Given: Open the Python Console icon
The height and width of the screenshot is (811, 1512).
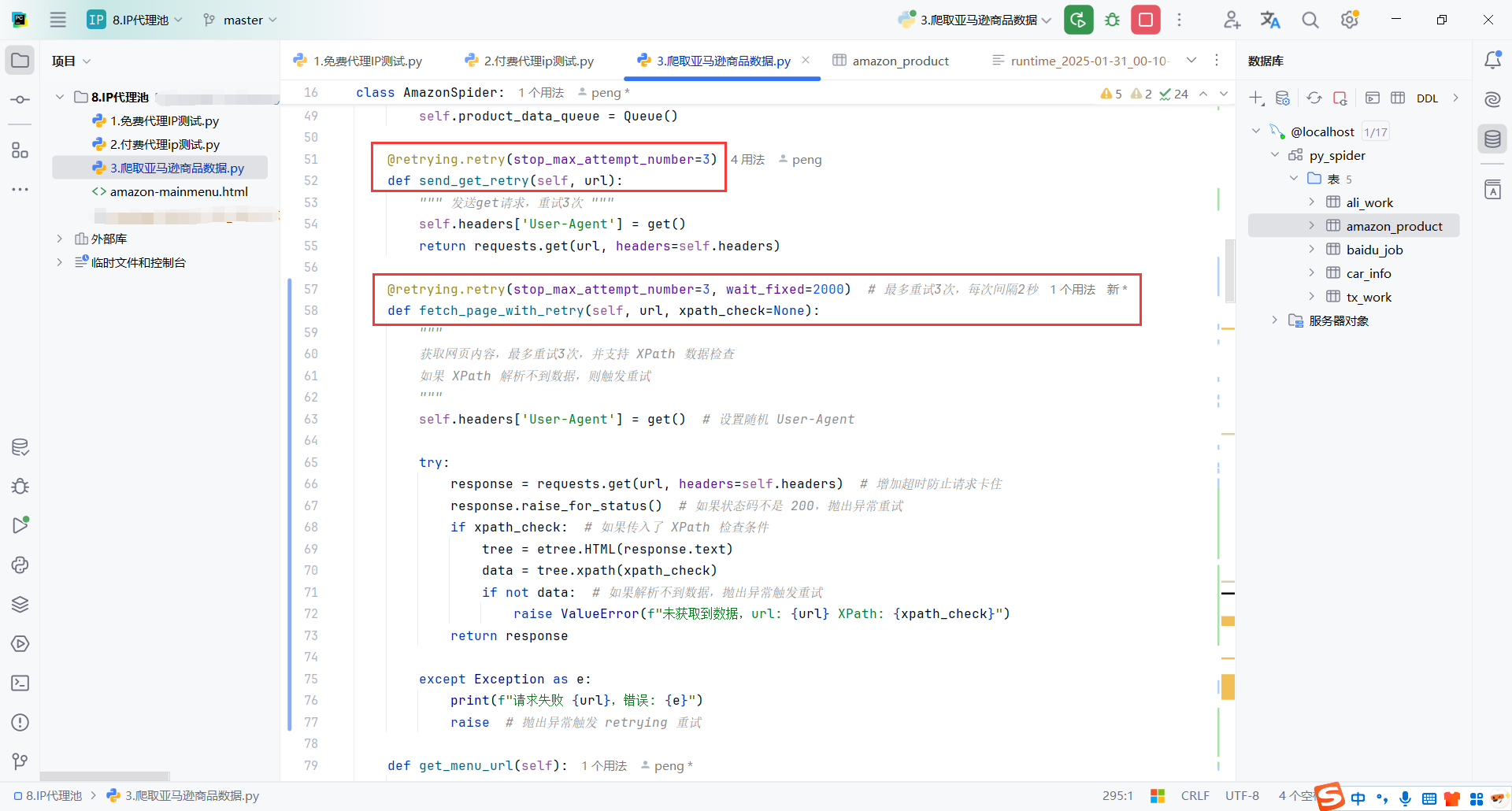Looking at the screenshot, I should (x=20, y=565).
